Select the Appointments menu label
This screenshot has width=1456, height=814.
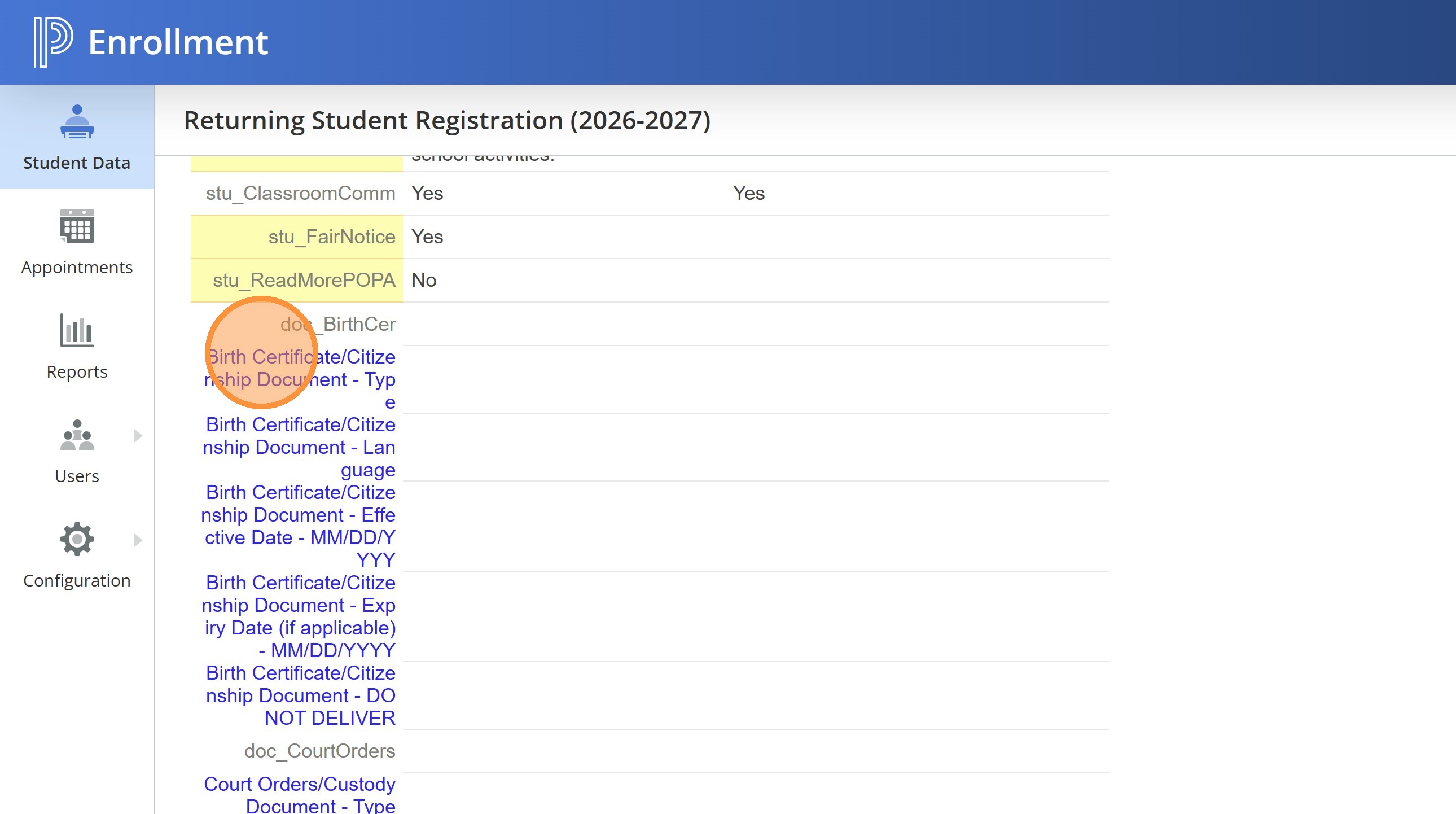click(77, 268)
